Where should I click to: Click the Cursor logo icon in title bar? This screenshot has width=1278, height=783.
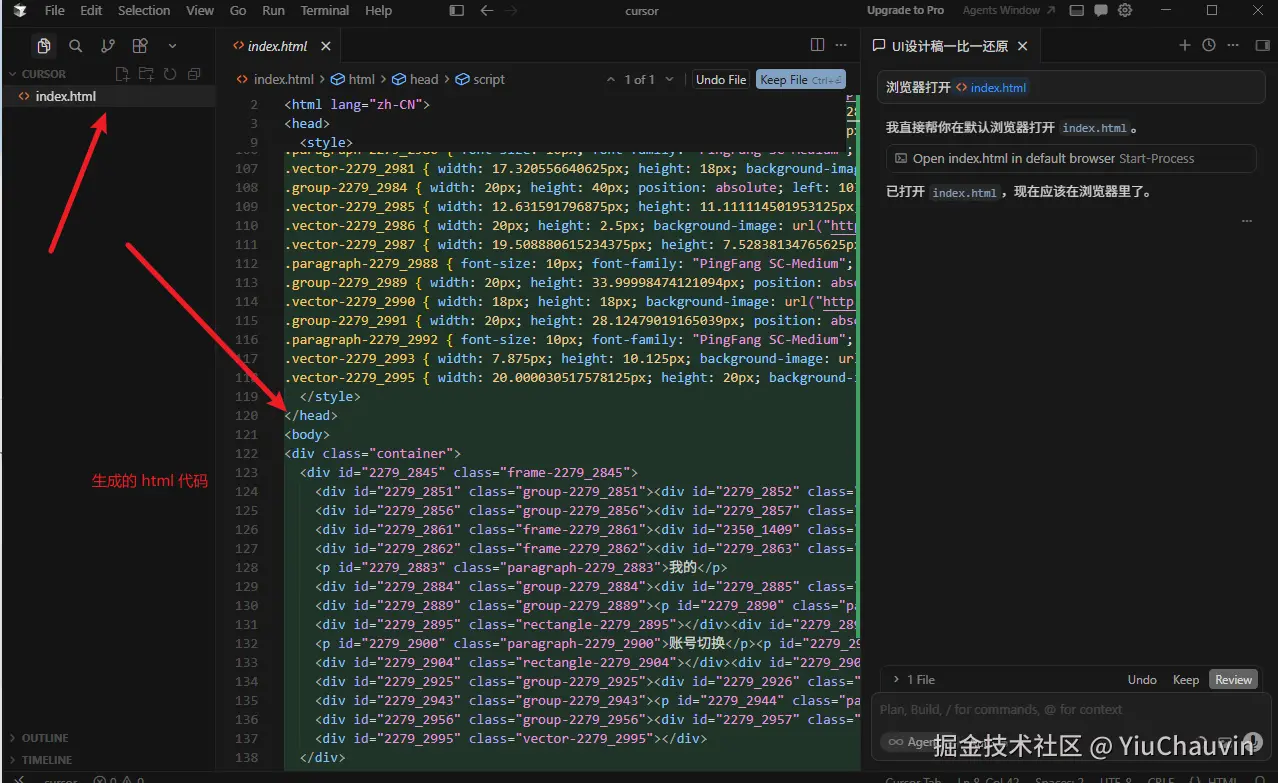[x=20, y=10]
